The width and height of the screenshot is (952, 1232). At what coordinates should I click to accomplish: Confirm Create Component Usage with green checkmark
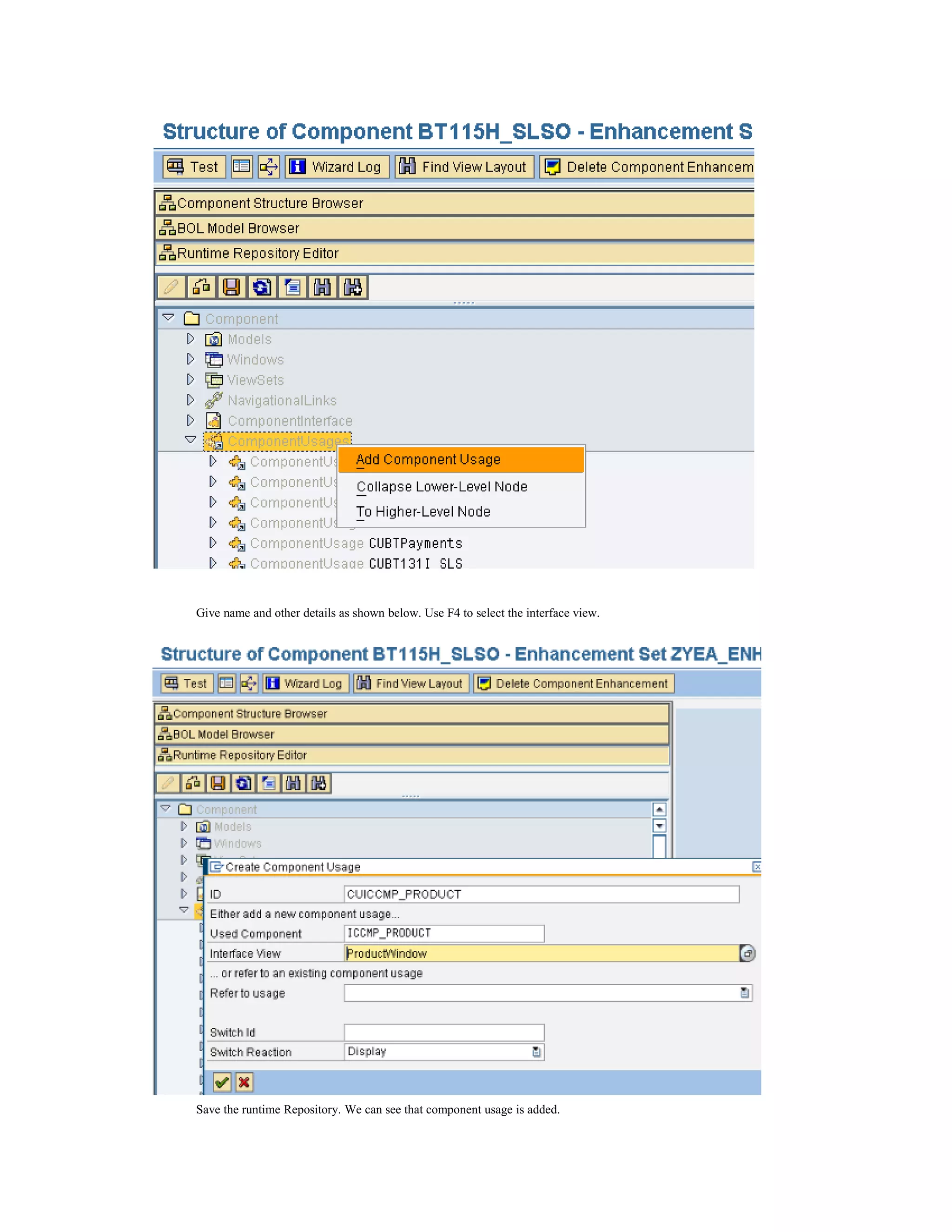pyautogui.click(x=222, y=1082)
